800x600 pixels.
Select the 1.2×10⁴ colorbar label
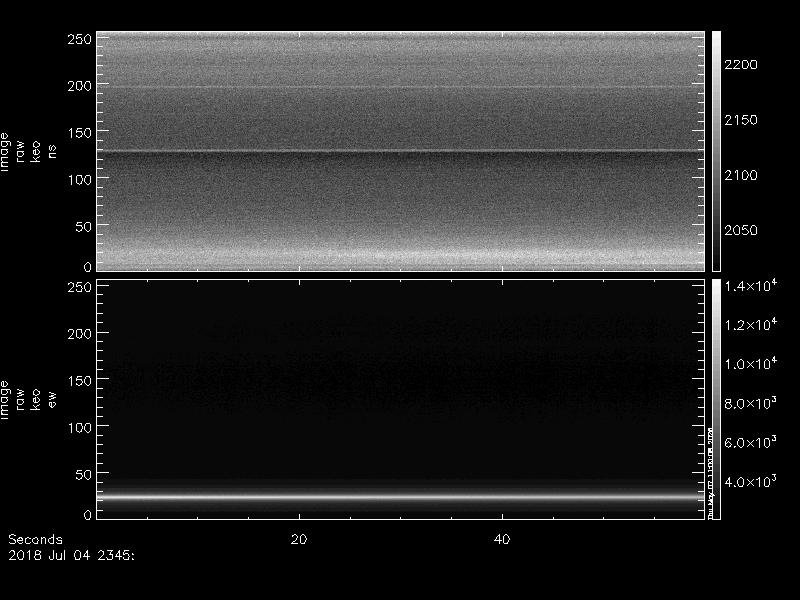[x=751, y=324]
